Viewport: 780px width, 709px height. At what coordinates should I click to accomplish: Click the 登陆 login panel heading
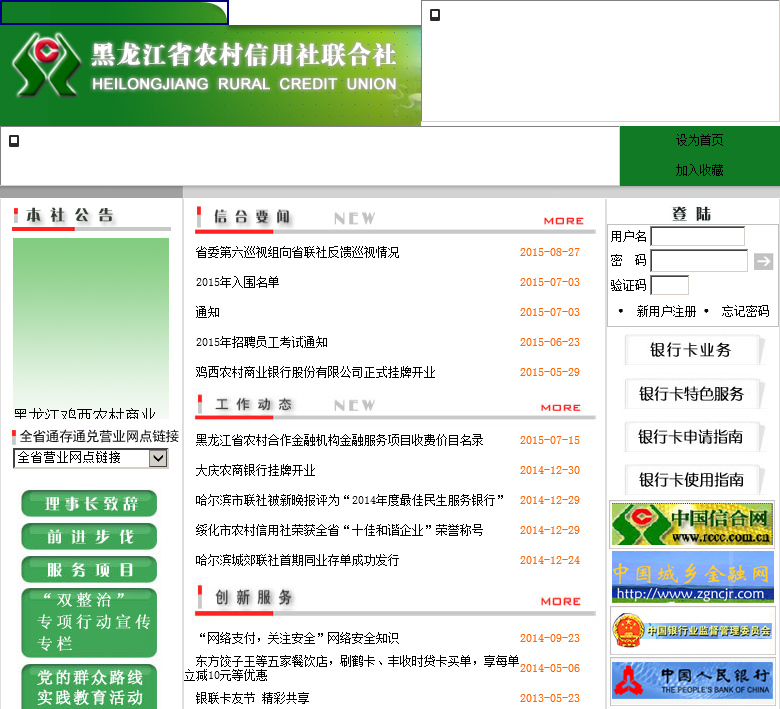click(x=691, y=214)
